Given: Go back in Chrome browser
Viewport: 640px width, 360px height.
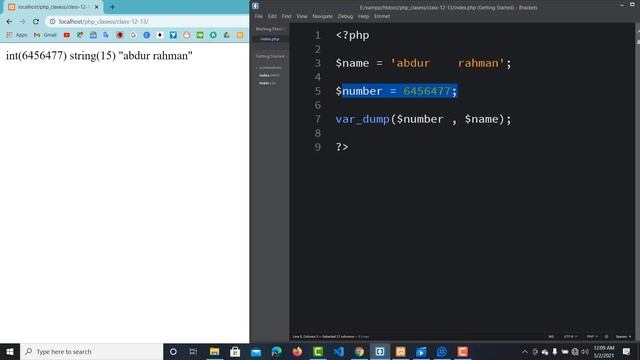Looking at the screenshot, I should [x=9, y=22].
